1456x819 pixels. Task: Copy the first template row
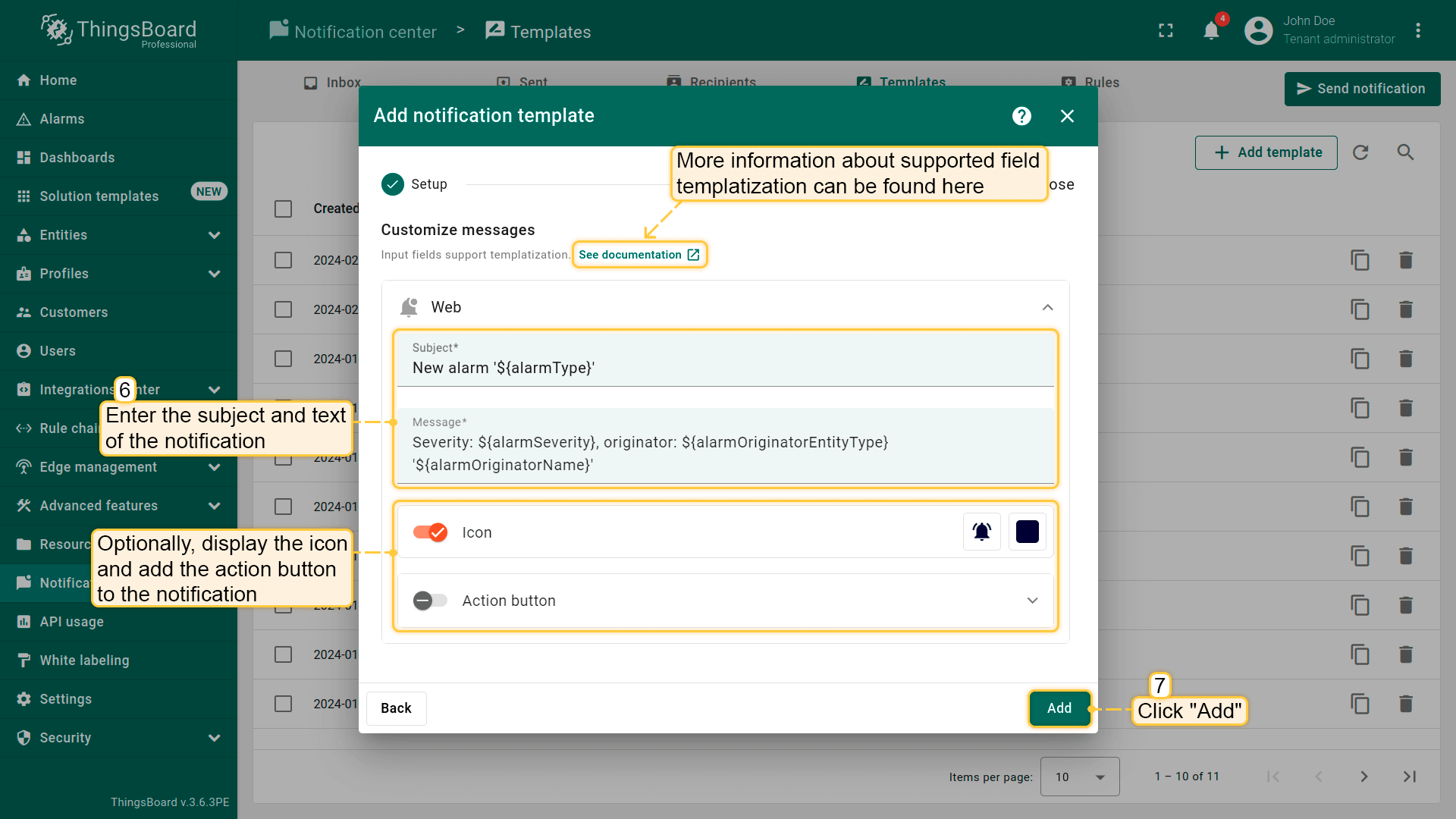tap(1360, 260)
